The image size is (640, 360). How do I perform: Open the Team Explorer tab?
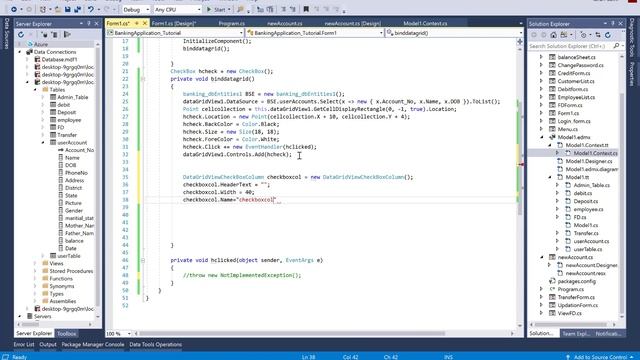576,334
